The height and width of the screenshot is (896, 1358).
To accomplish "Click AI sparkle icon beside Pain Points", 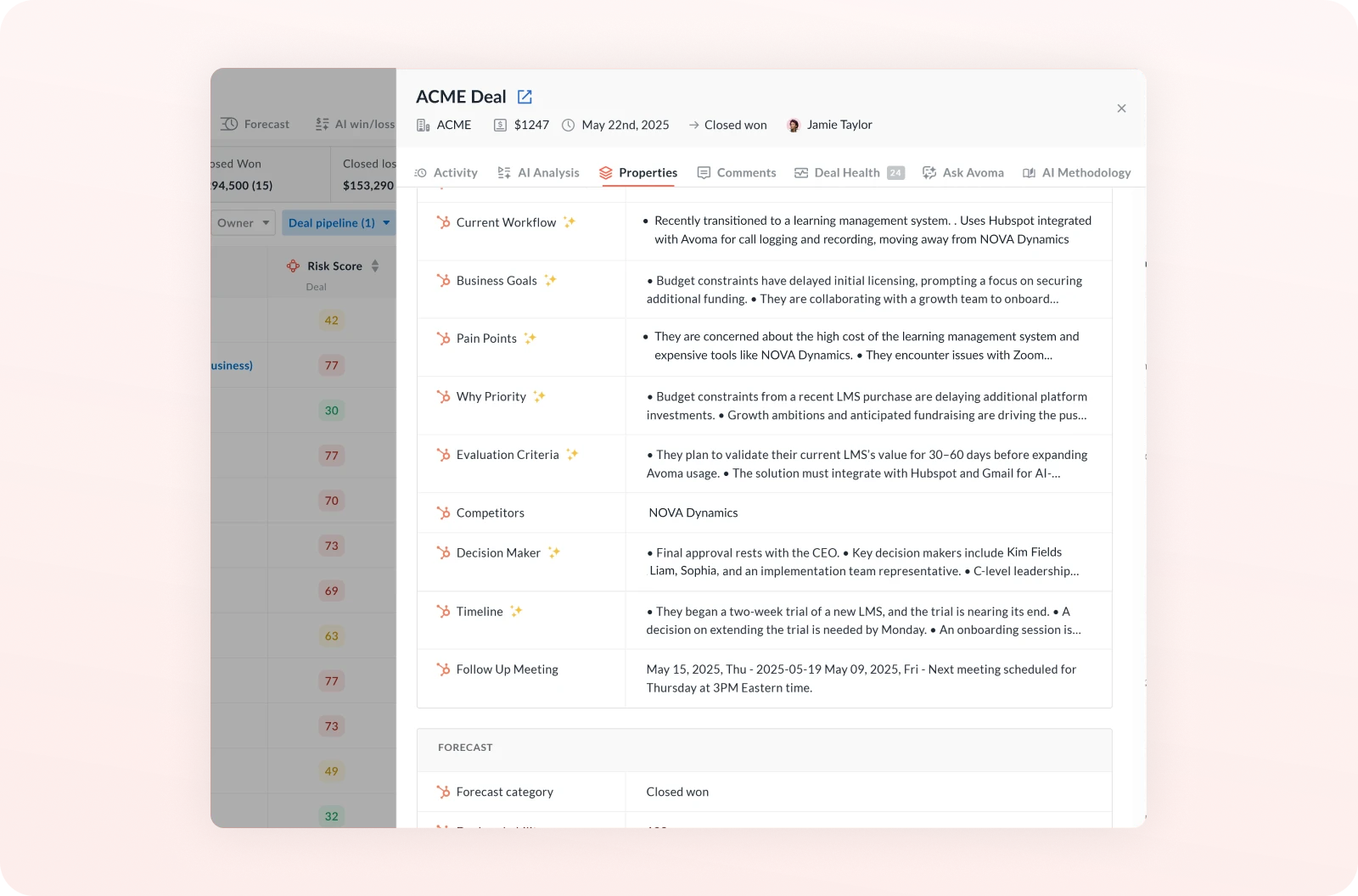I will 530,338.
